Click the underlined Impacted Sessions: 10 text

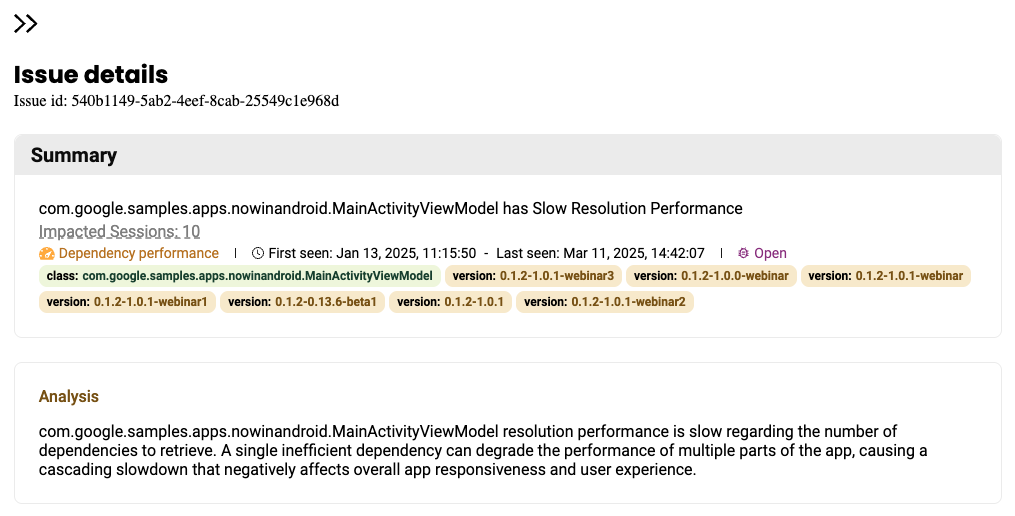coord(119,231)
